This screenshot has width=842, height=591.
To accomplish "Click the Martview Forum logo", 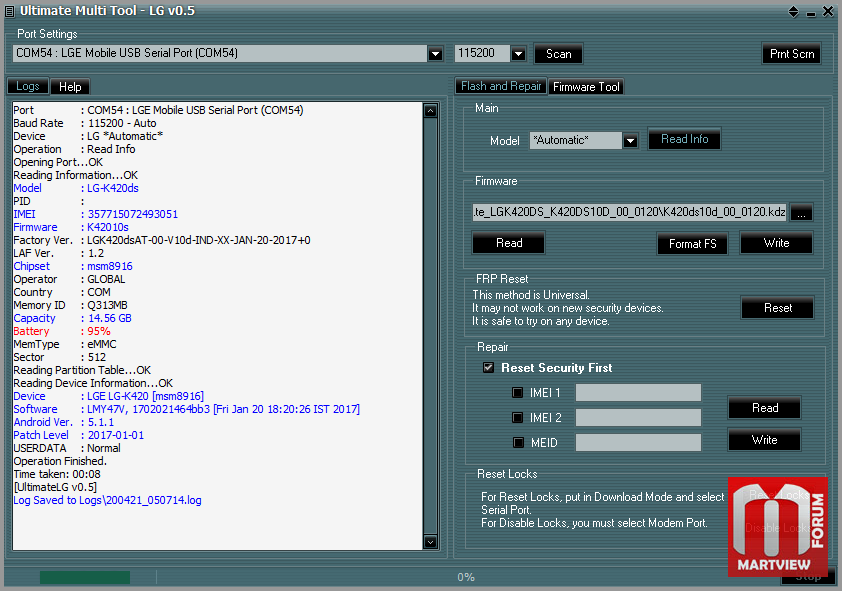I will point(778,527).
